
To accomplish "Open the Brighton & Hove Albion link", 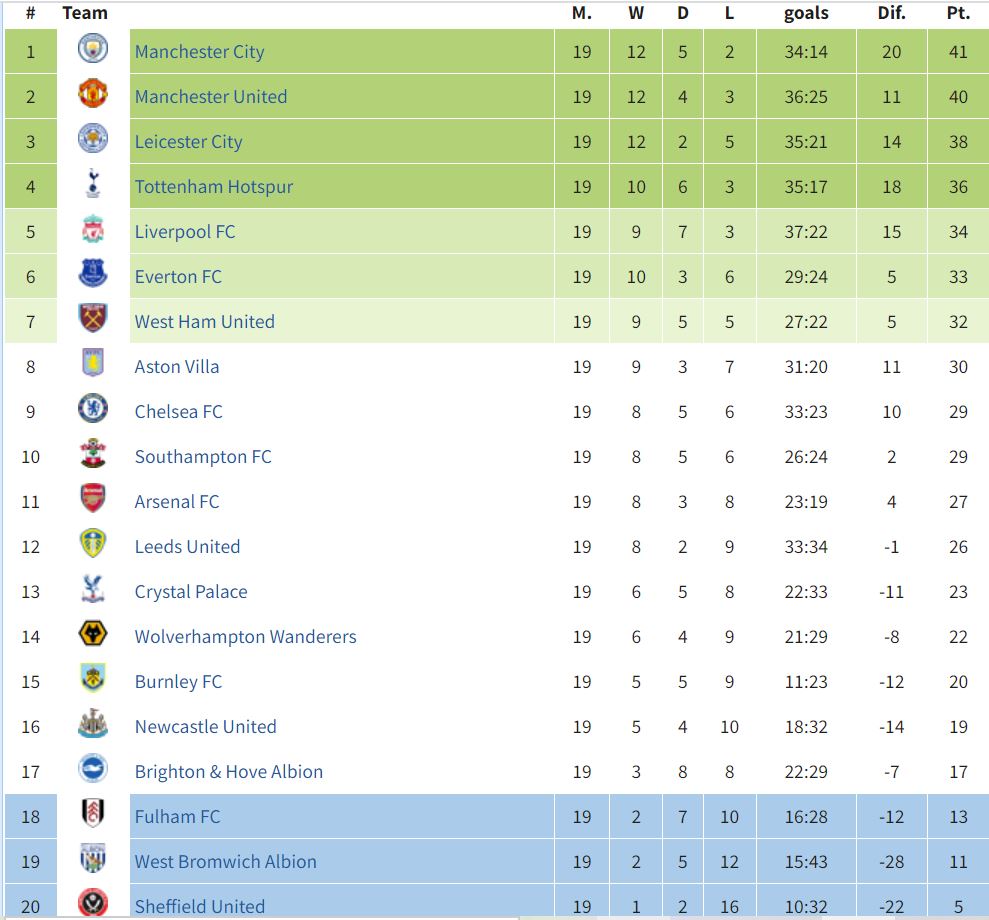I will point(229,772).
